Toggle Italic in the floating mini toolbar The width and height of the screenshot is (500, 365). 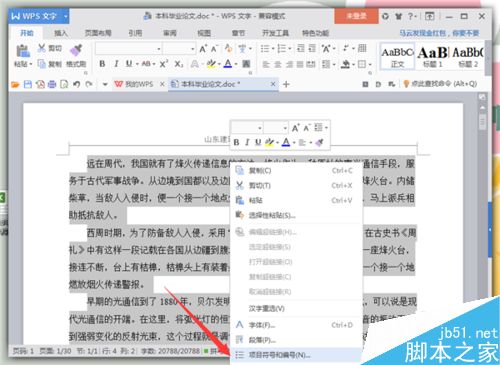click(247, 143)
